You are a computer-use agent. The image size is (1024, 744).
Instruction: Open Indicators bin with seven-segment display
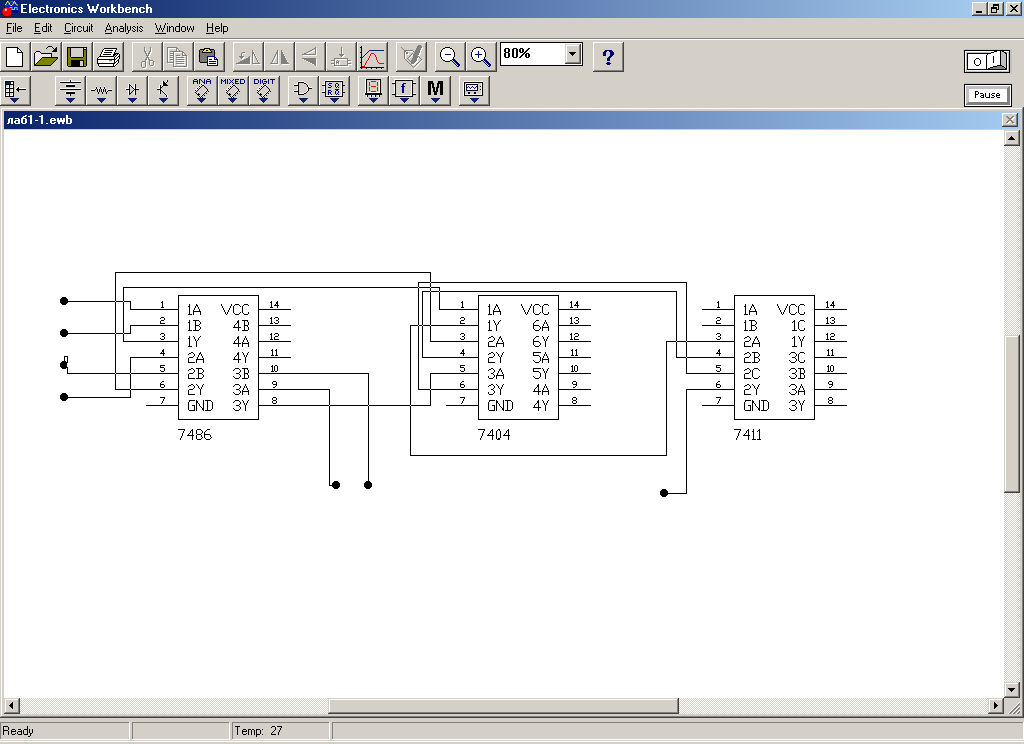pos(373,90)
